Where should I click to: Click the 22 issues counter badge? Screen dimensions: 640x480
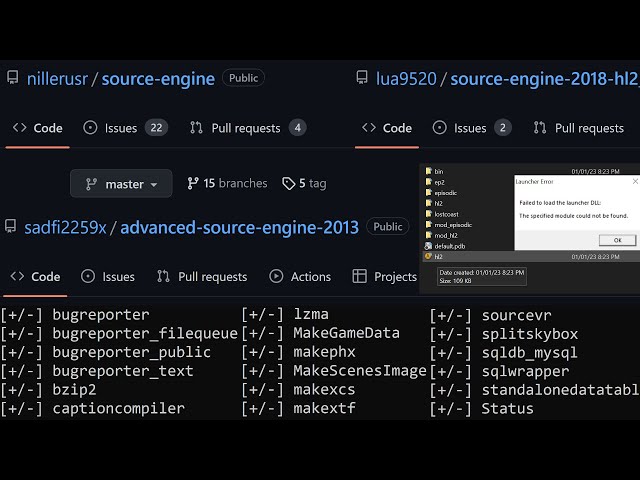(x=156, y=128)
